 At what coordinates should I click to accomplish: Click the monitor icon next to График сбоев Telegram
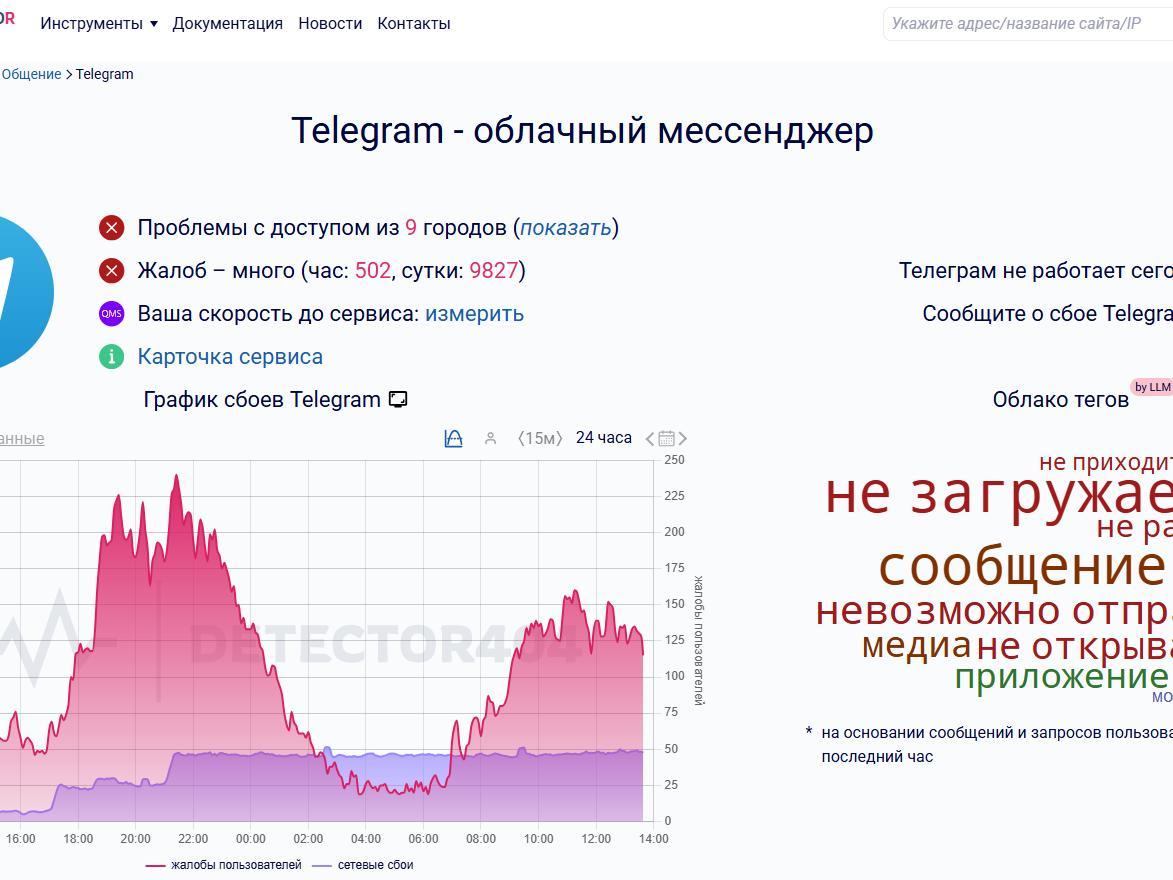coord(398,400)
